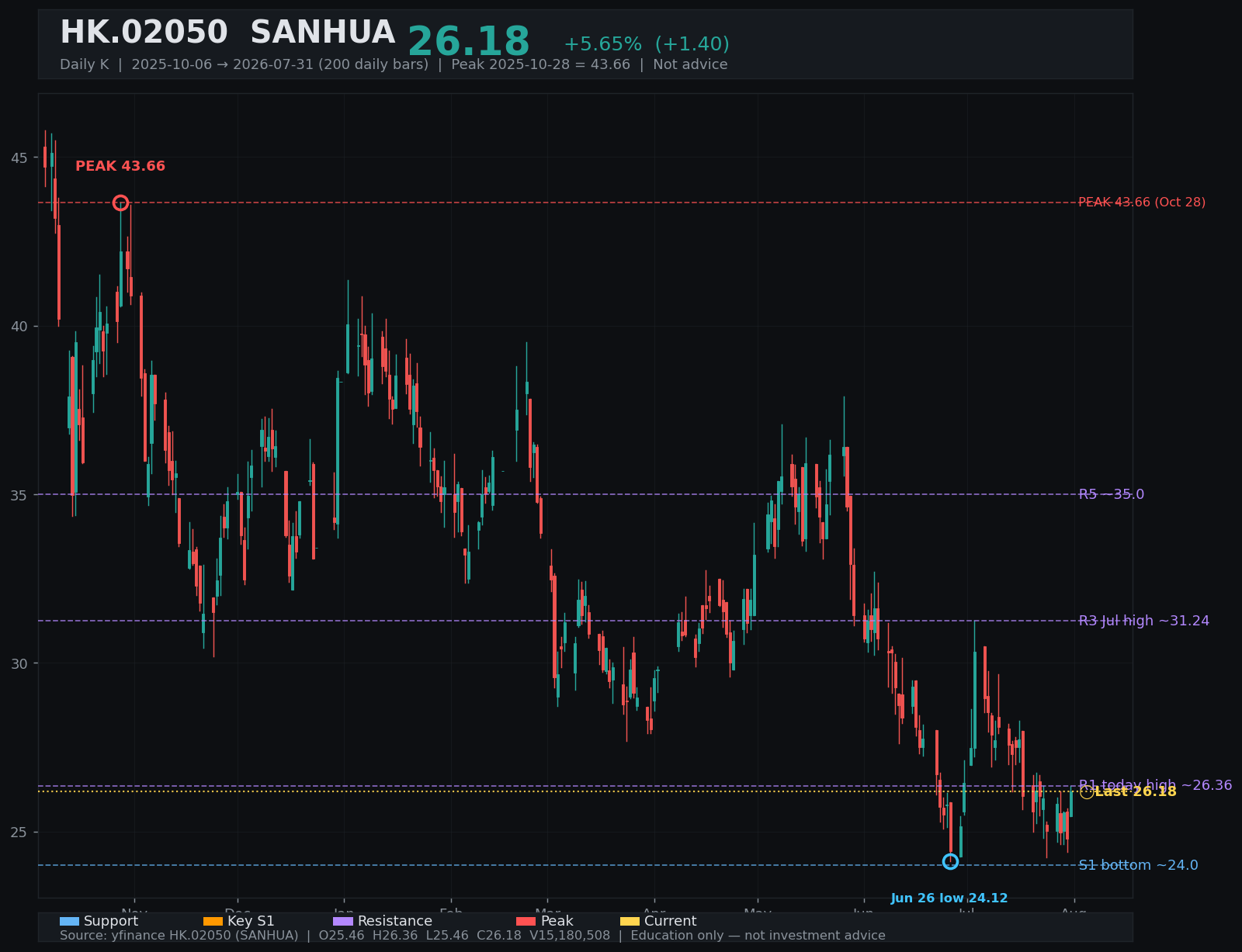Click the 30 y-axis tick label

tap(19, 663)
